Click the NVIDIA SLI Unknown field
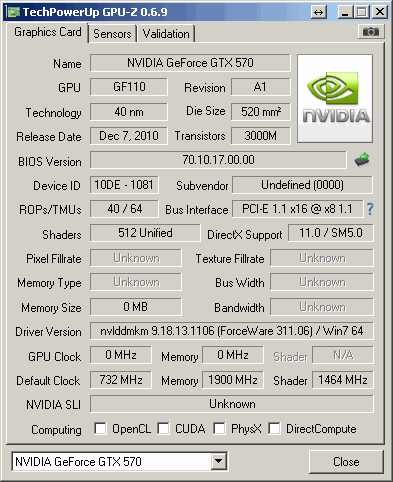Viewport: 393px width, 482px height. [x=232, y=404]
